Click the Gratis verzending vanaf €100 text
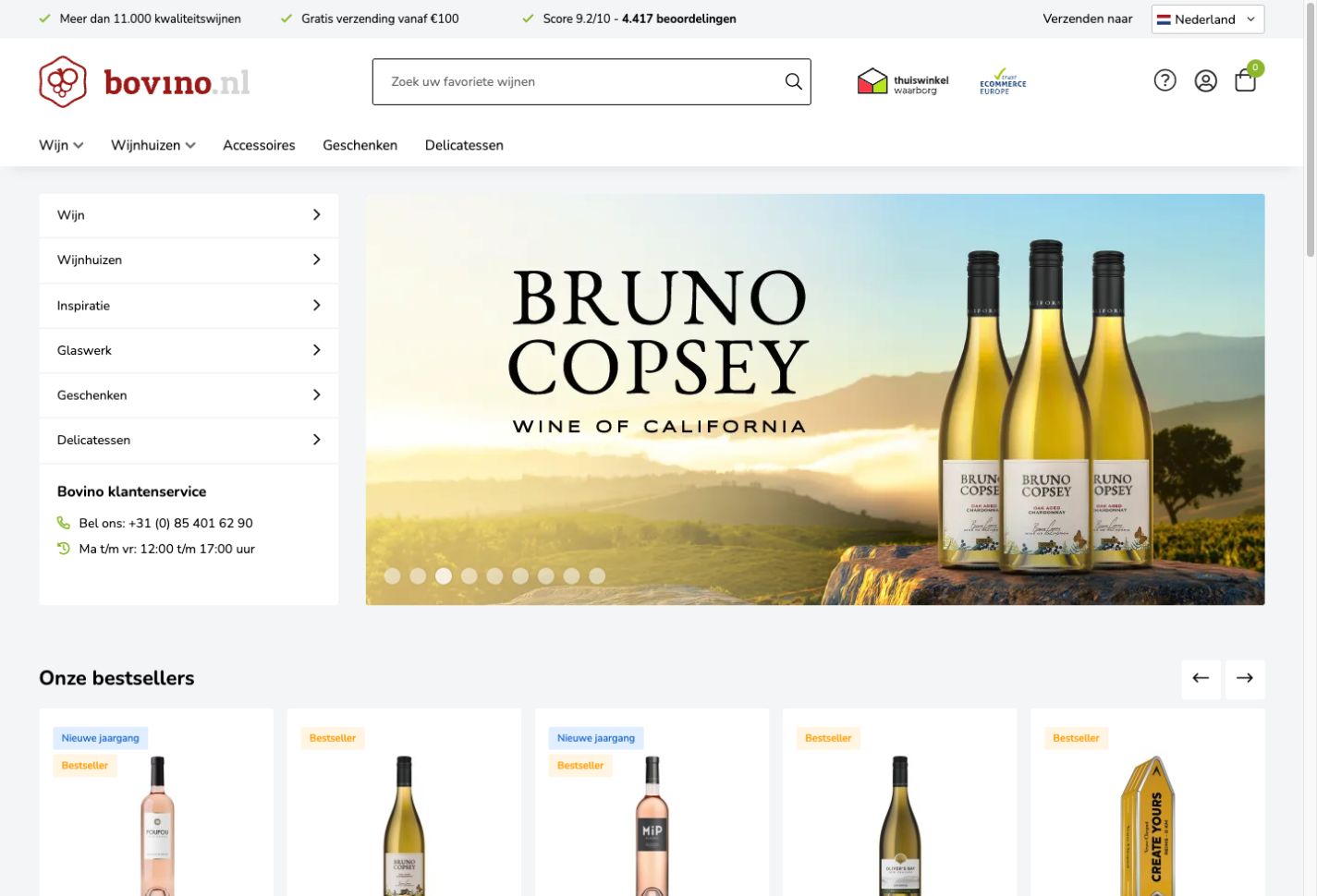The width and height of the screenshot is (1317, 896). tap(380, 18)
